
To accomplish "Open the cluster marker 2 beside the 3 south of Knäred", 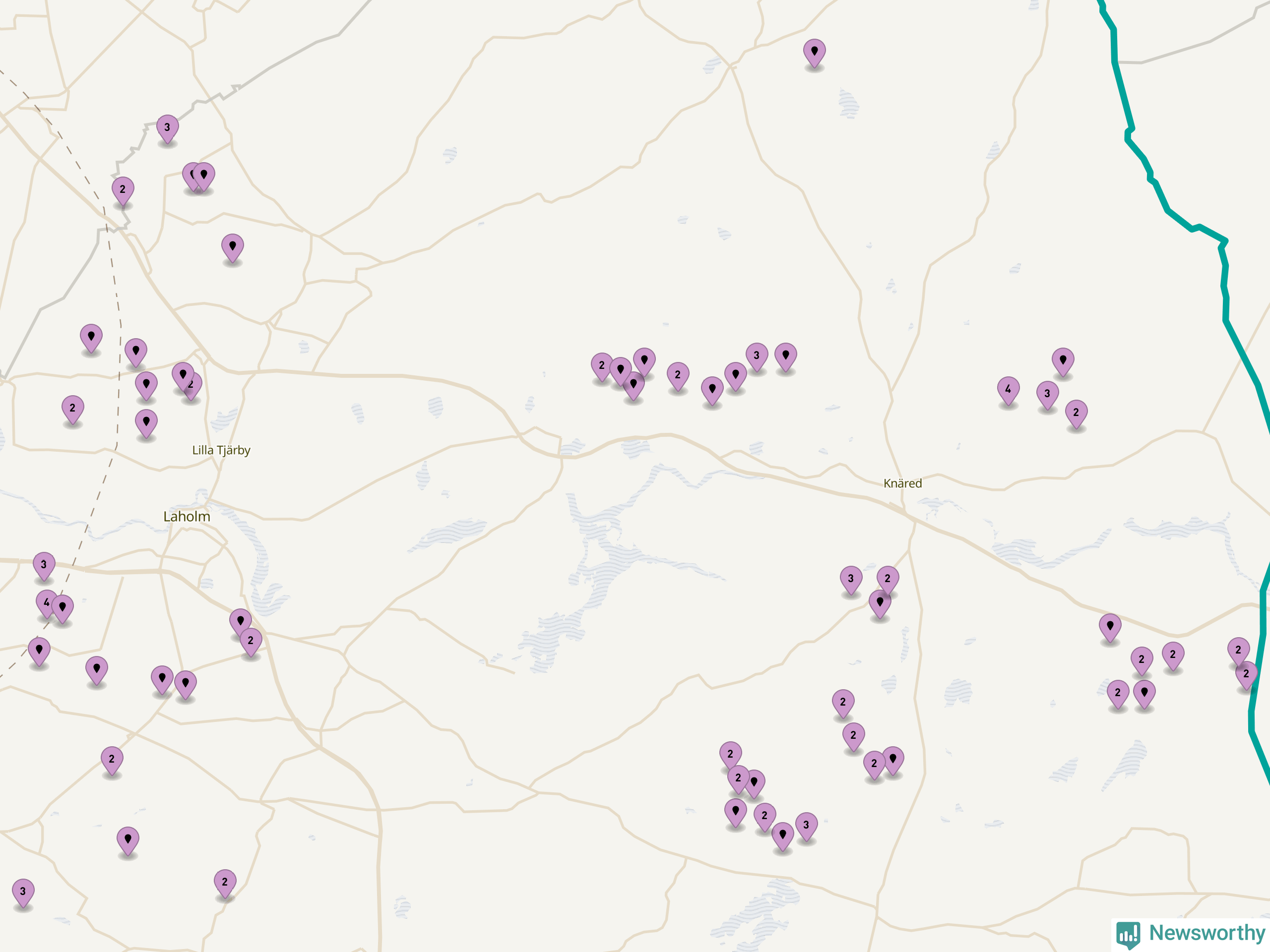I will [x=888, y=580].
